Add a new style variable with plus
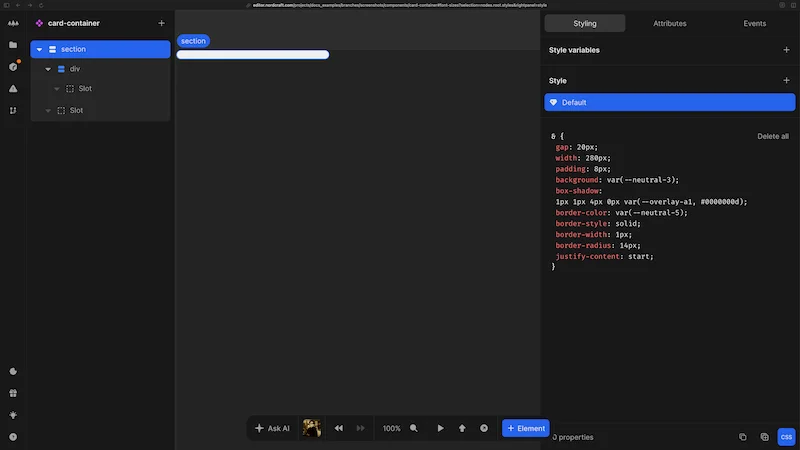 tap(786, 50)
